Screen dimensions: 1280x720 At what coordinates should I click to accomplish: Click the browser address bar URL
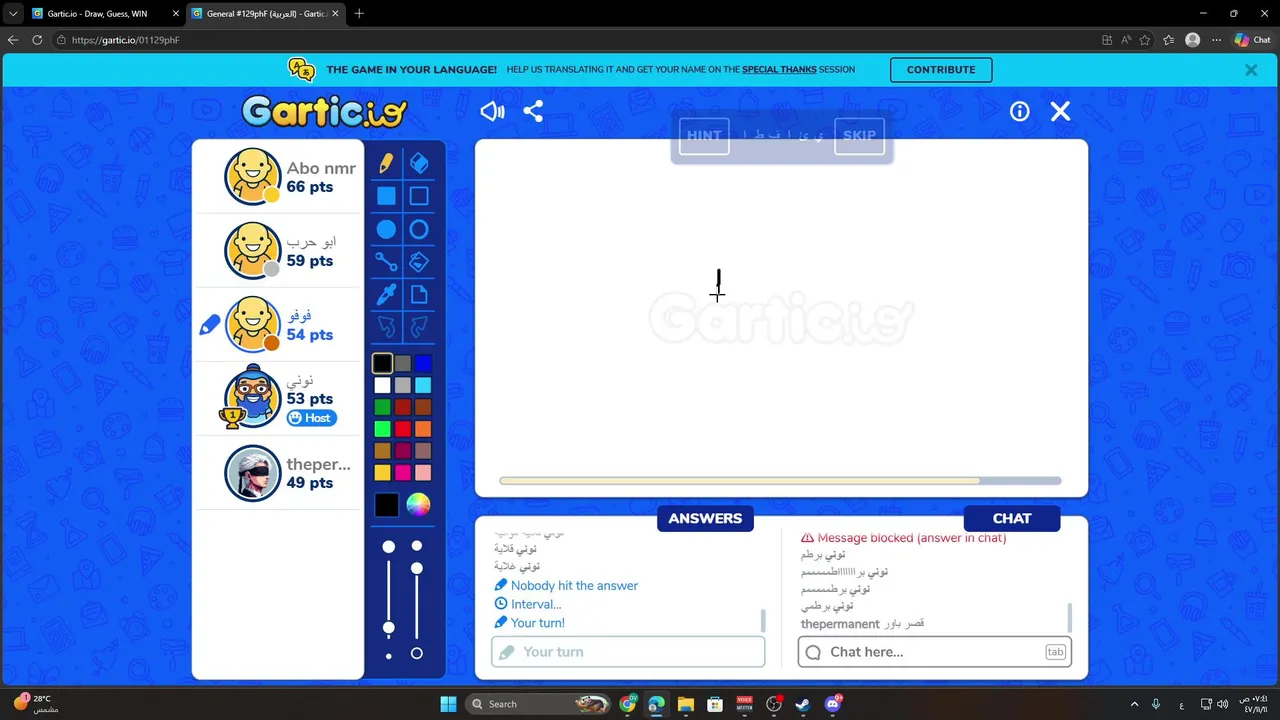coord(125,40)
